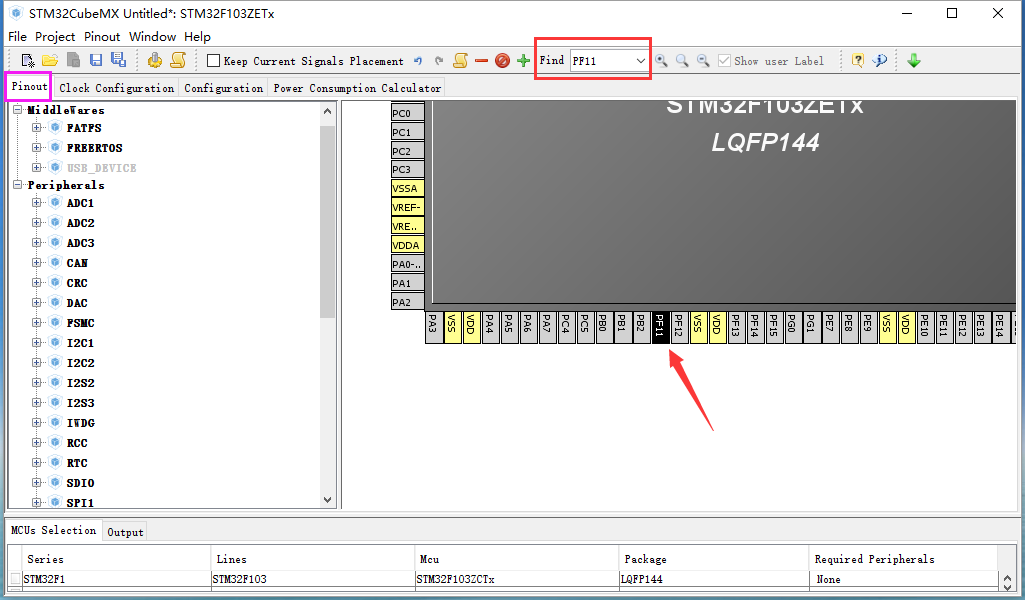
Task: Open the Window menu
Action: 152,37
